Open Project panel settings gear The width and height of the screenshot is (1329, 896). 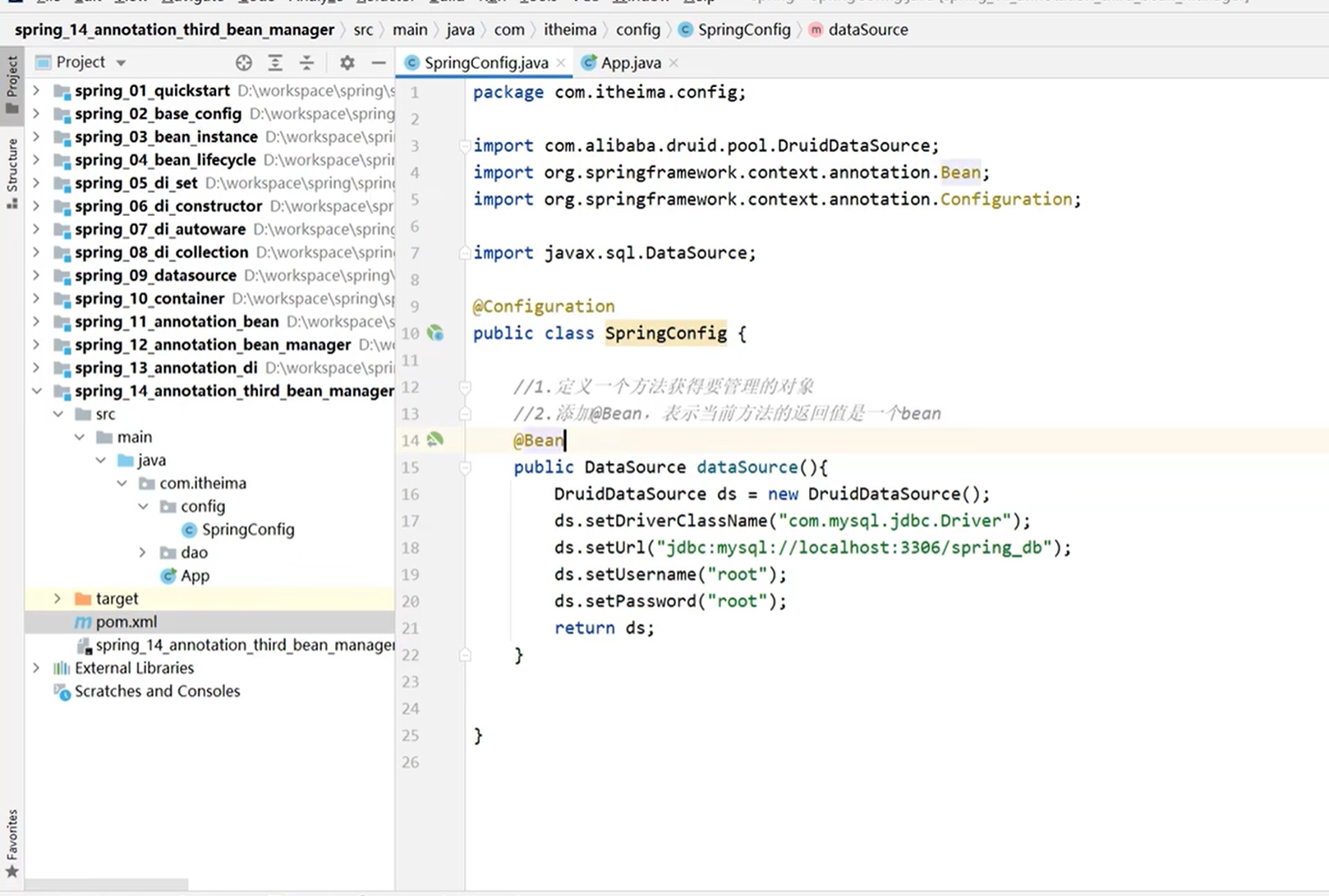(347, 62)
